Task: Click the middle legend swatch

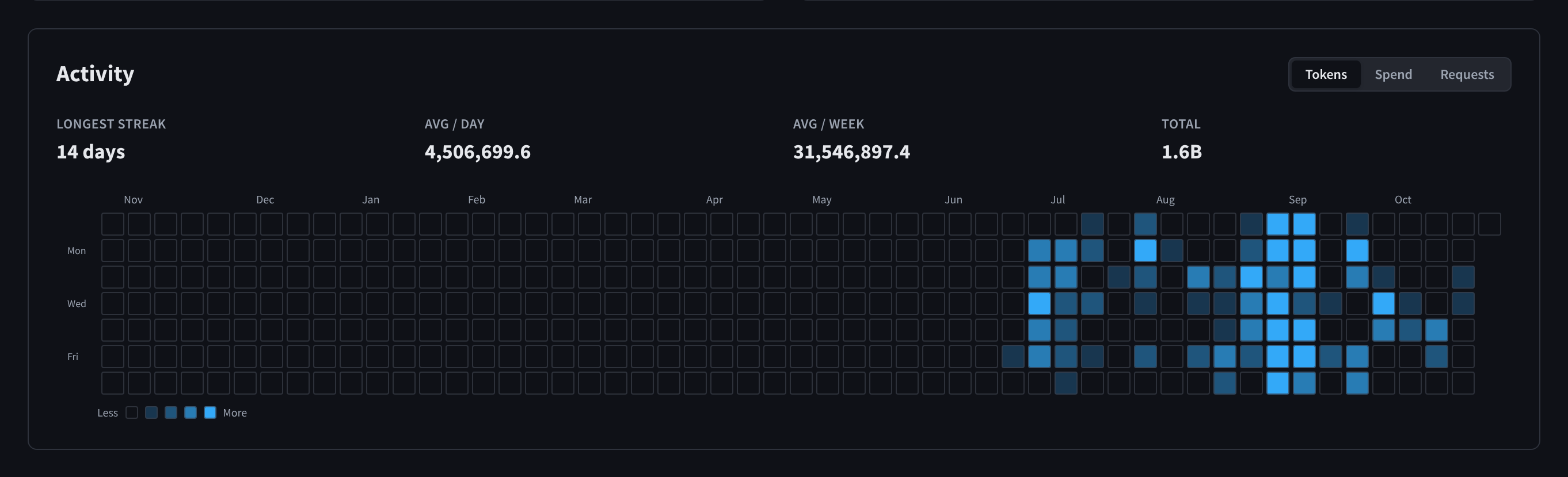Action: (171, 412)
